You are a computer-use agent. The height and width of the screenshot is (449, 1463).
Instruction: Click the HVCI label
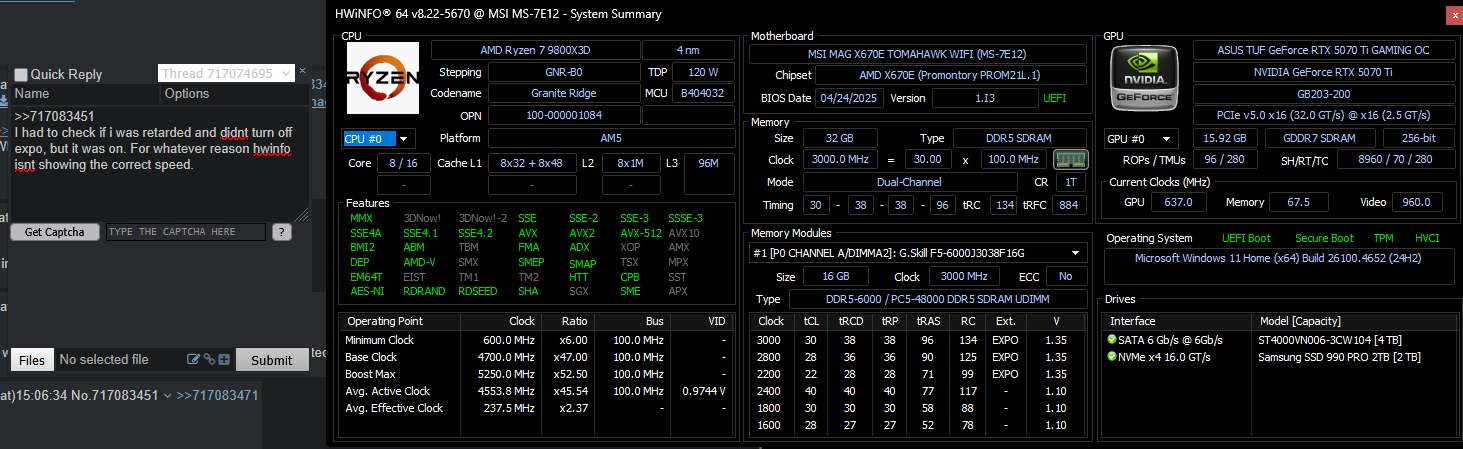coord(1428,238)
